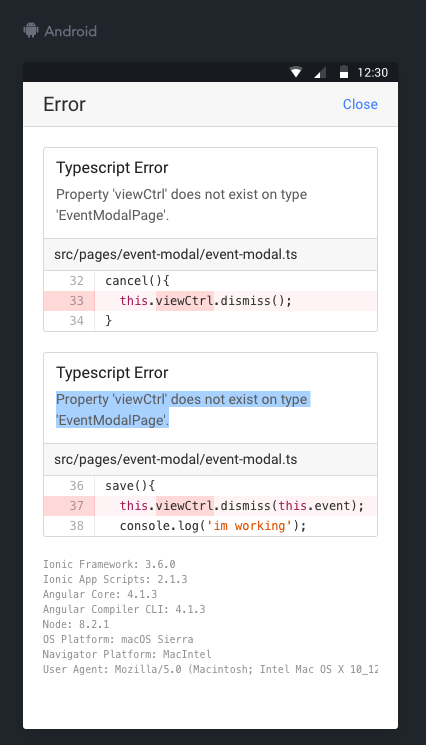
Task: Click the 12:30 clock in status bar
Action: point(373,73)
